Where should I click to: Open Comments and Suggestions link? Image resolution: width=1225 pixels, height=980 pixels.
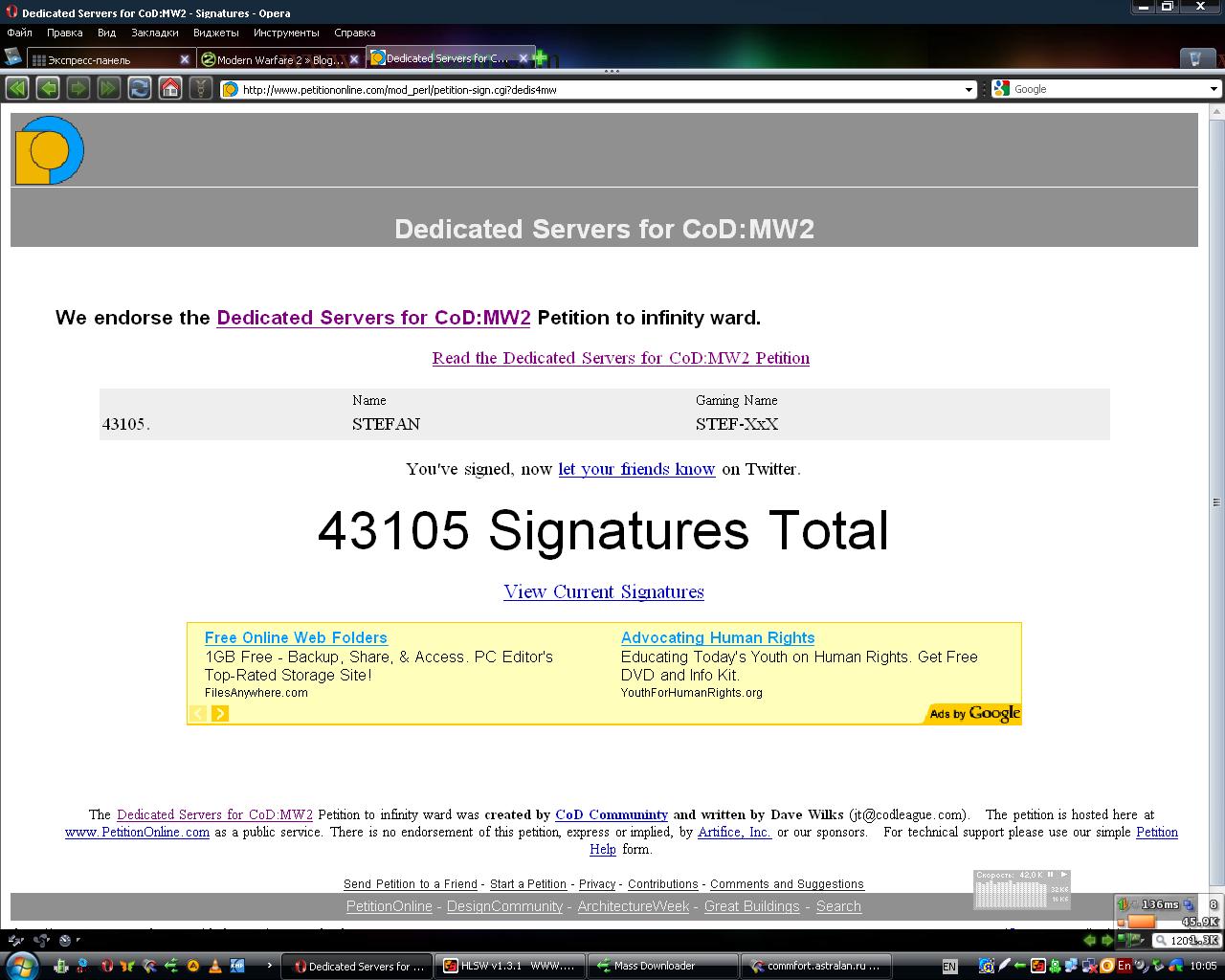point(787,884)
